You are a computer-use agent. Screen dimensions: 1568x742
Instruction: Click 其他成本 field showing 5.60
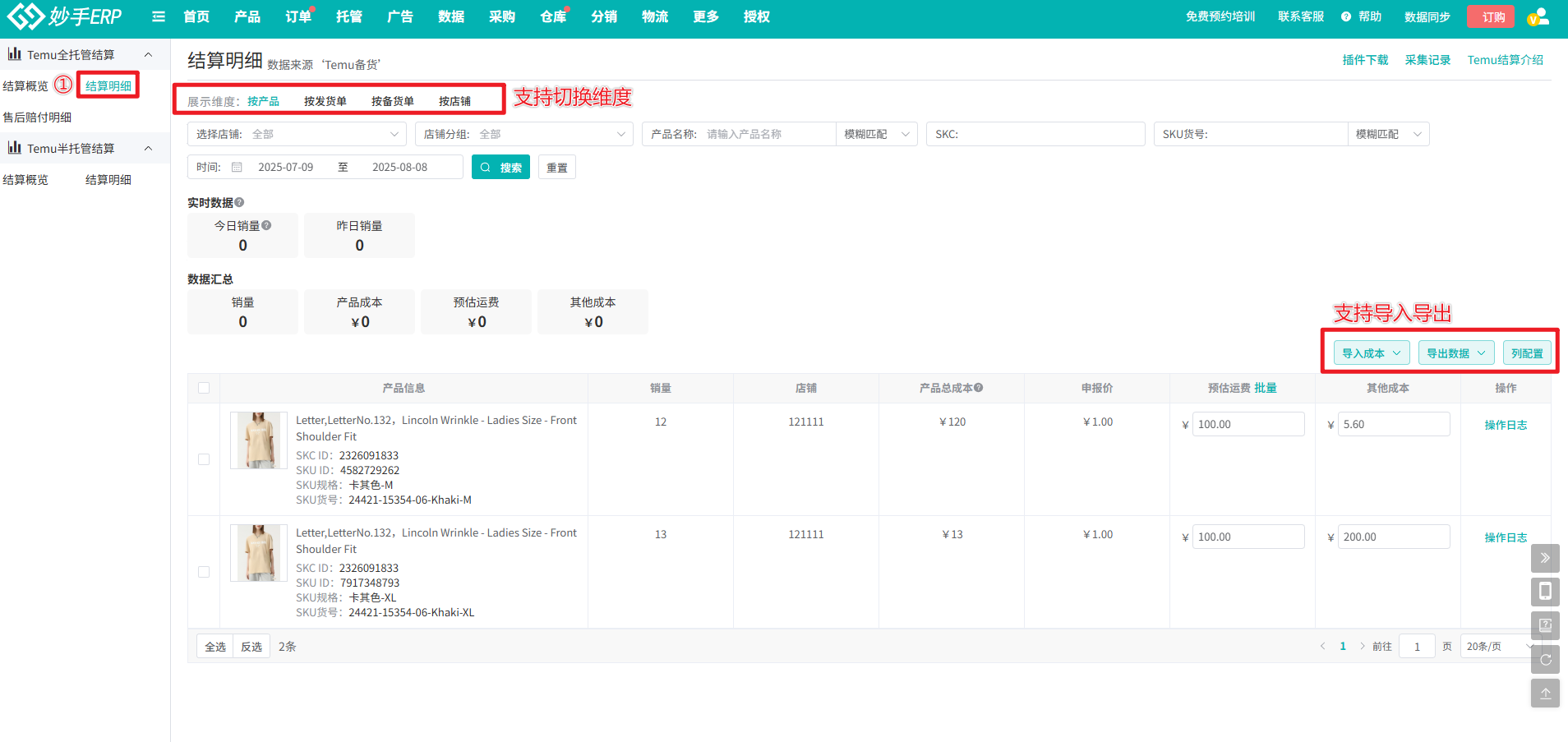[x=1394, y=424]
